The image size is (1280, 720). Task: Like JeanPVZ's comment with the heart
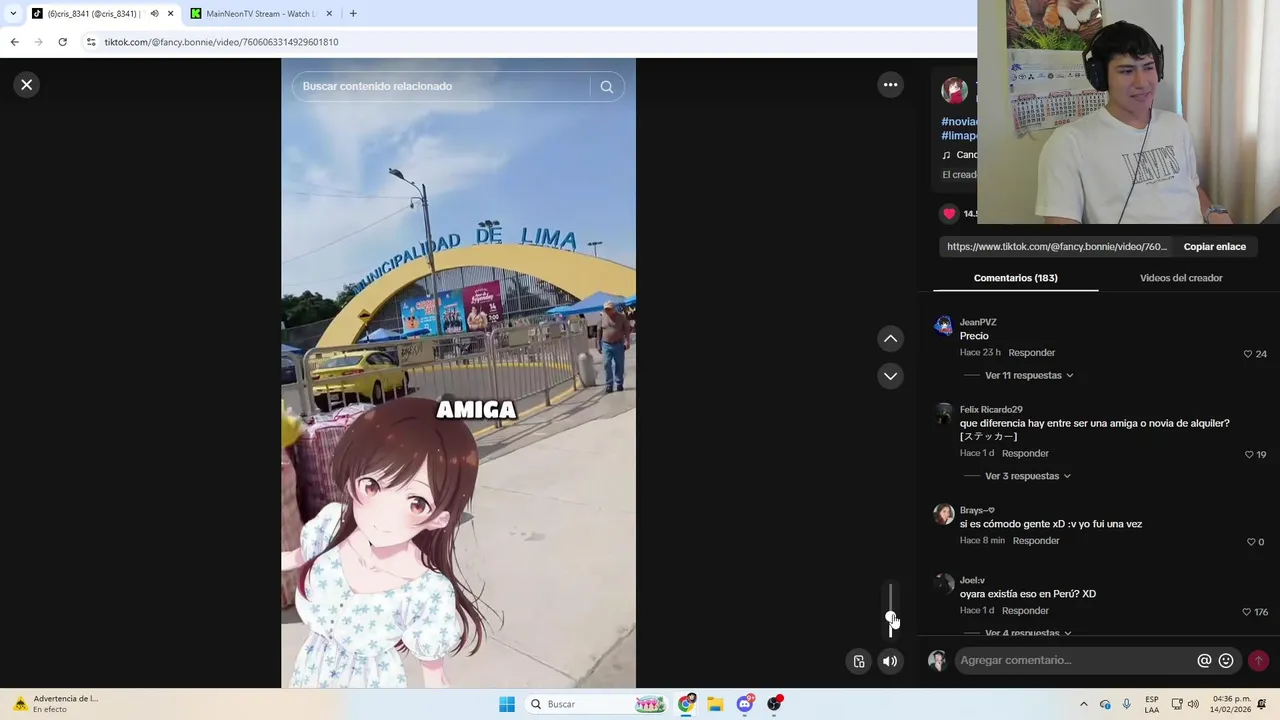[x=1248, y=354]
